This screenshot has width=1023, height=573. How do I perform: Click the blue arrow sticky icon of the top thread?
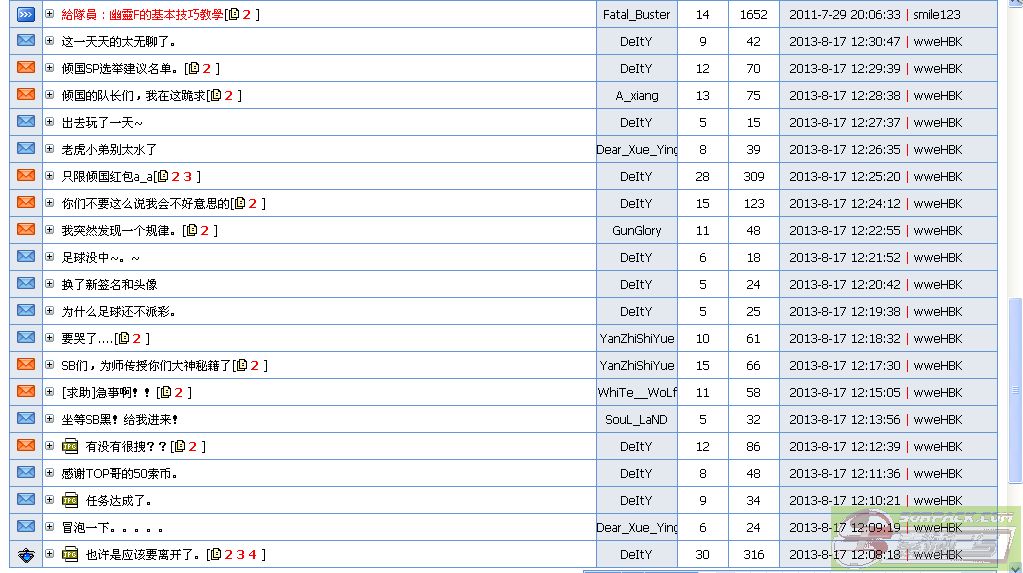point(26,14)
